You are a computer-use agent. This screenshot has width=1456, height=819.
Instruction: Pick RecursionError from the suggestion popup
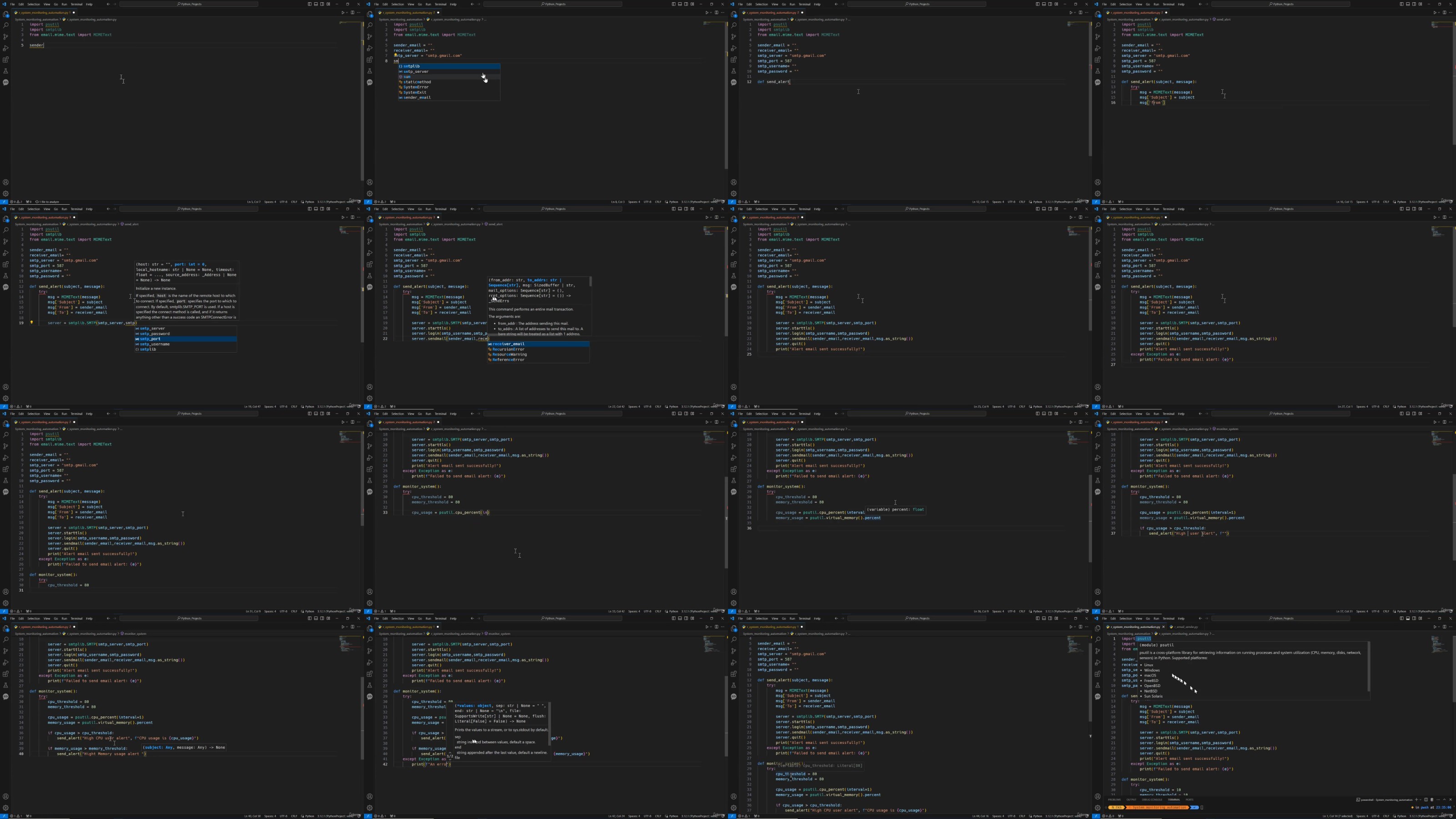click(508, 349)
